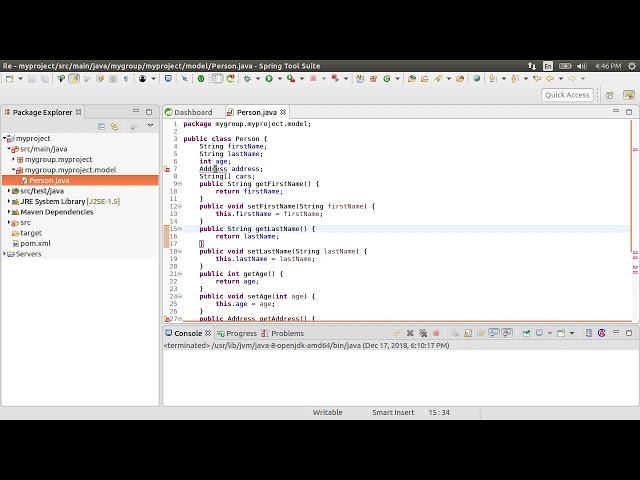The image size is (640, 480).
Task: Close the Person.java editor tab
Action: coord(283,112)
